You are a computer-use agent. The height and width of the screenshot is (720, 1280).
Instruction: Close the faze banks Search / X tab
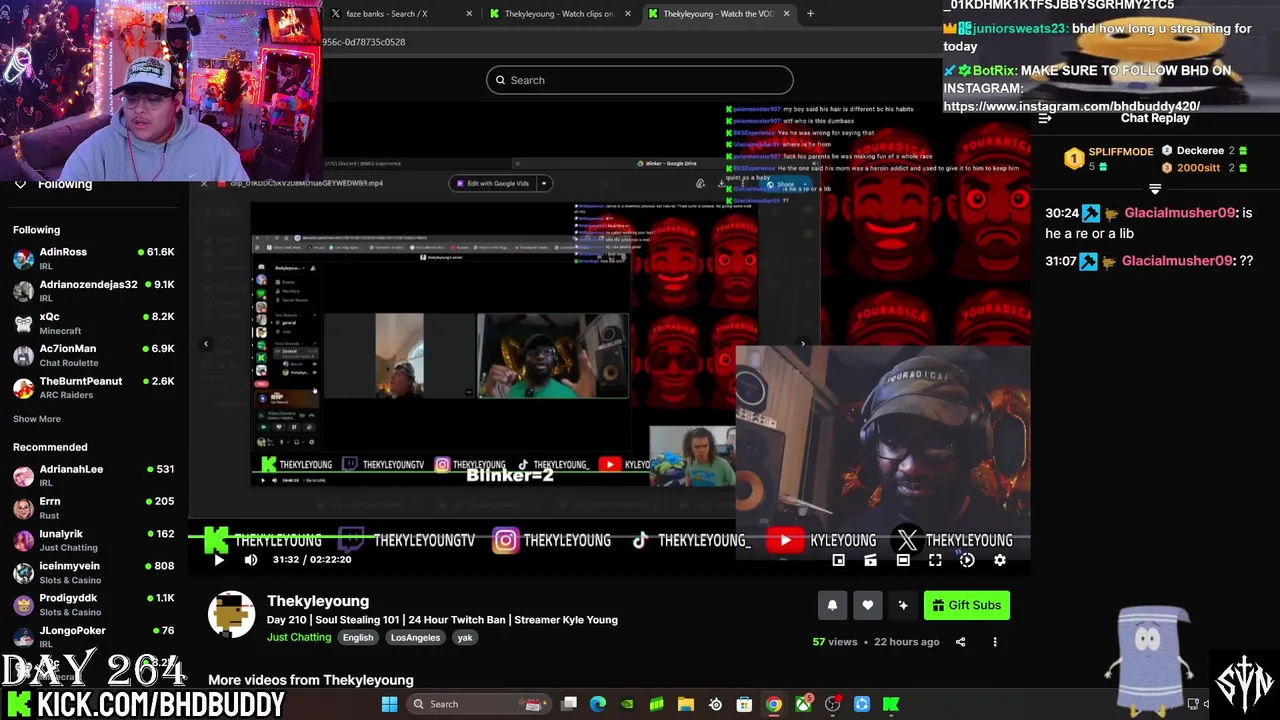[469, 14]
